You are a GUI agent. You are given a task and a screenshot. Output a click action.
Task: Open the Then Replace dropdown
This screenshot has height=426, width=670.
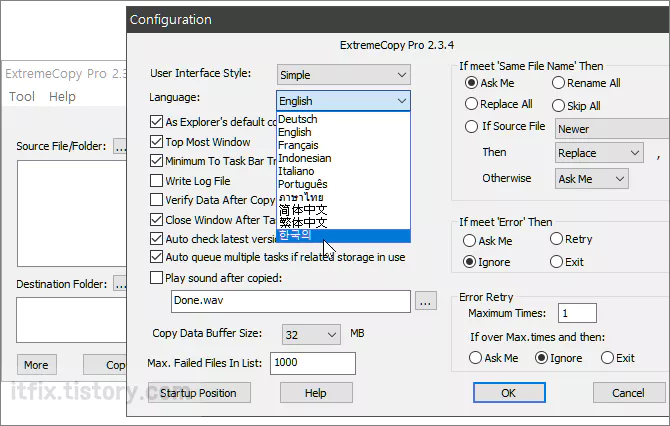(599, 153)
